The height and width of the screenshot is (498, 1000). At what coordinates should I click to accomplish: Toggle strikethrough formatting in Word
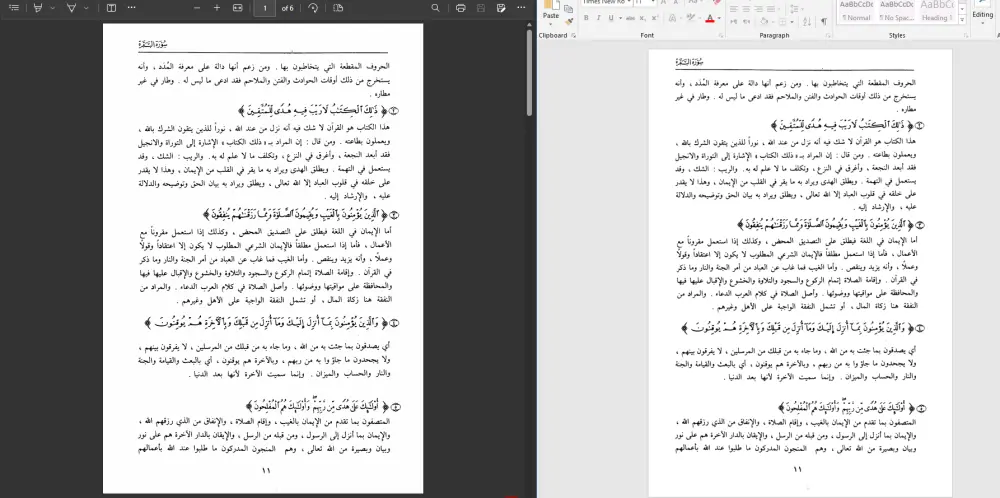click(630, 18)
